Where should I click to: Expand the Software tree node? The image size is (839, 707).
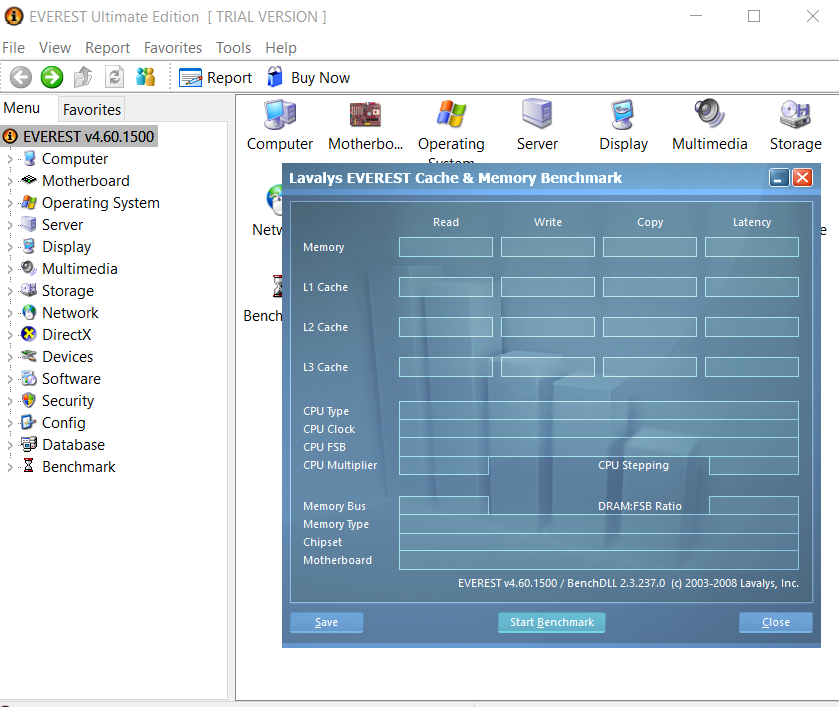[x=10, y=379]
